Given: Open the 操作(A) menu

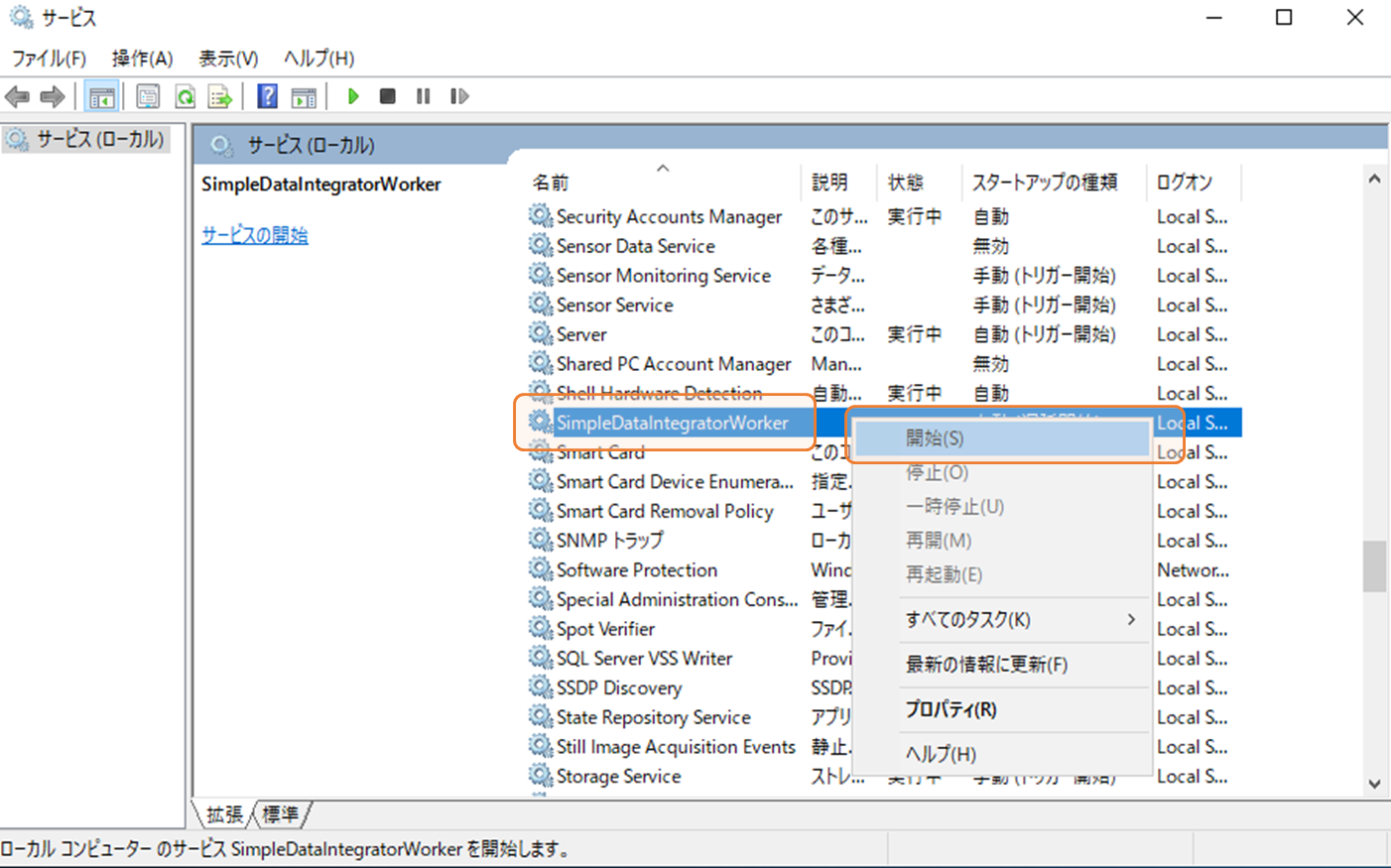Looking at the screenshot, I should point(142,59).
